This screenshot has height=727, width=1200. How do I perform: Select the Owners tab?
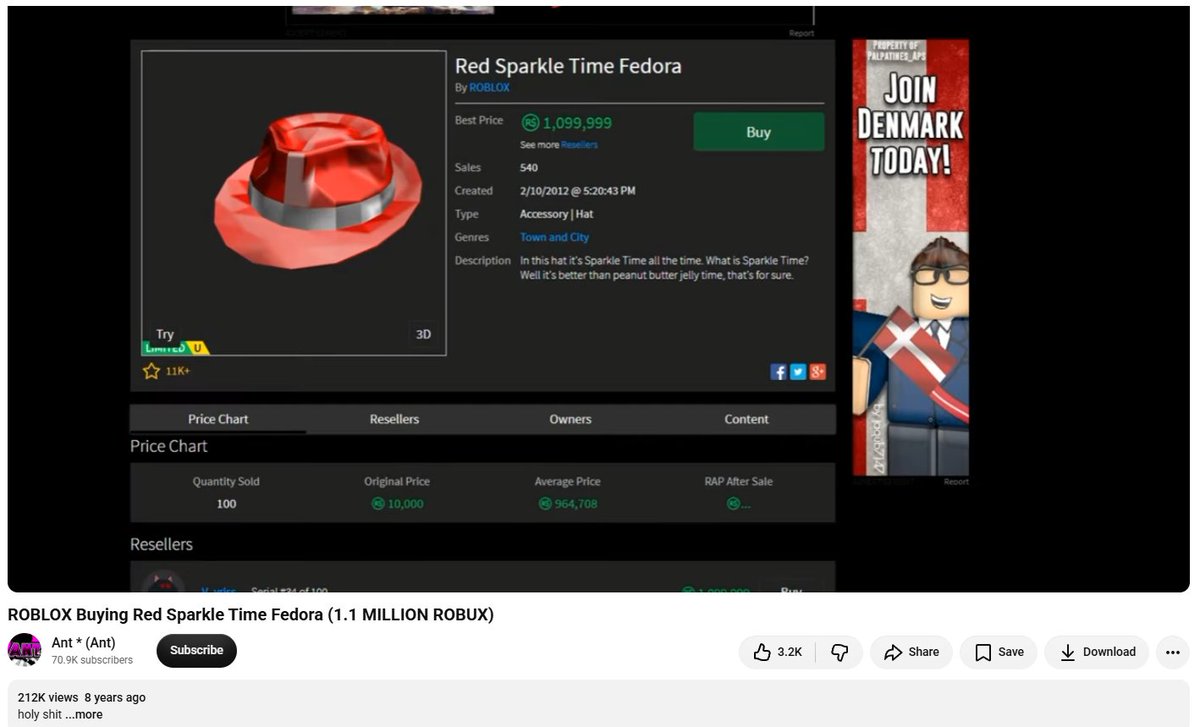tap(570, 419)
